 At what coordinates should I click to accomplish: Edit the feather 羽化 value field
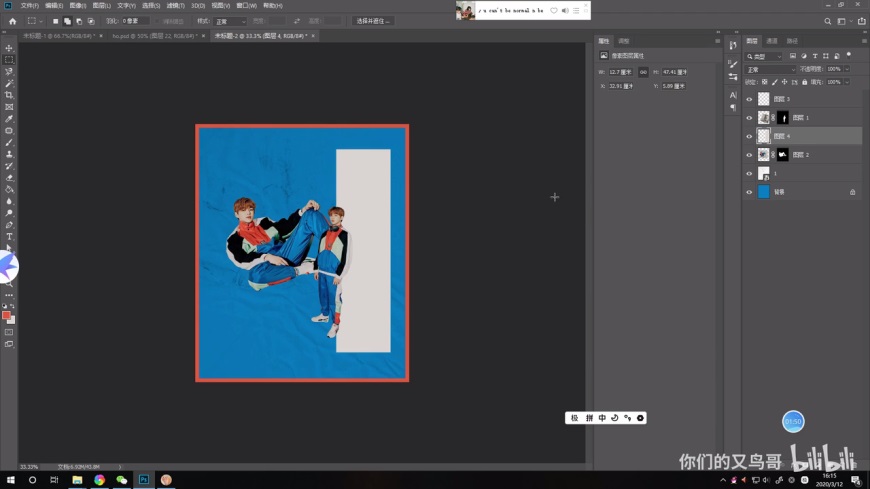tap(135, 21)
